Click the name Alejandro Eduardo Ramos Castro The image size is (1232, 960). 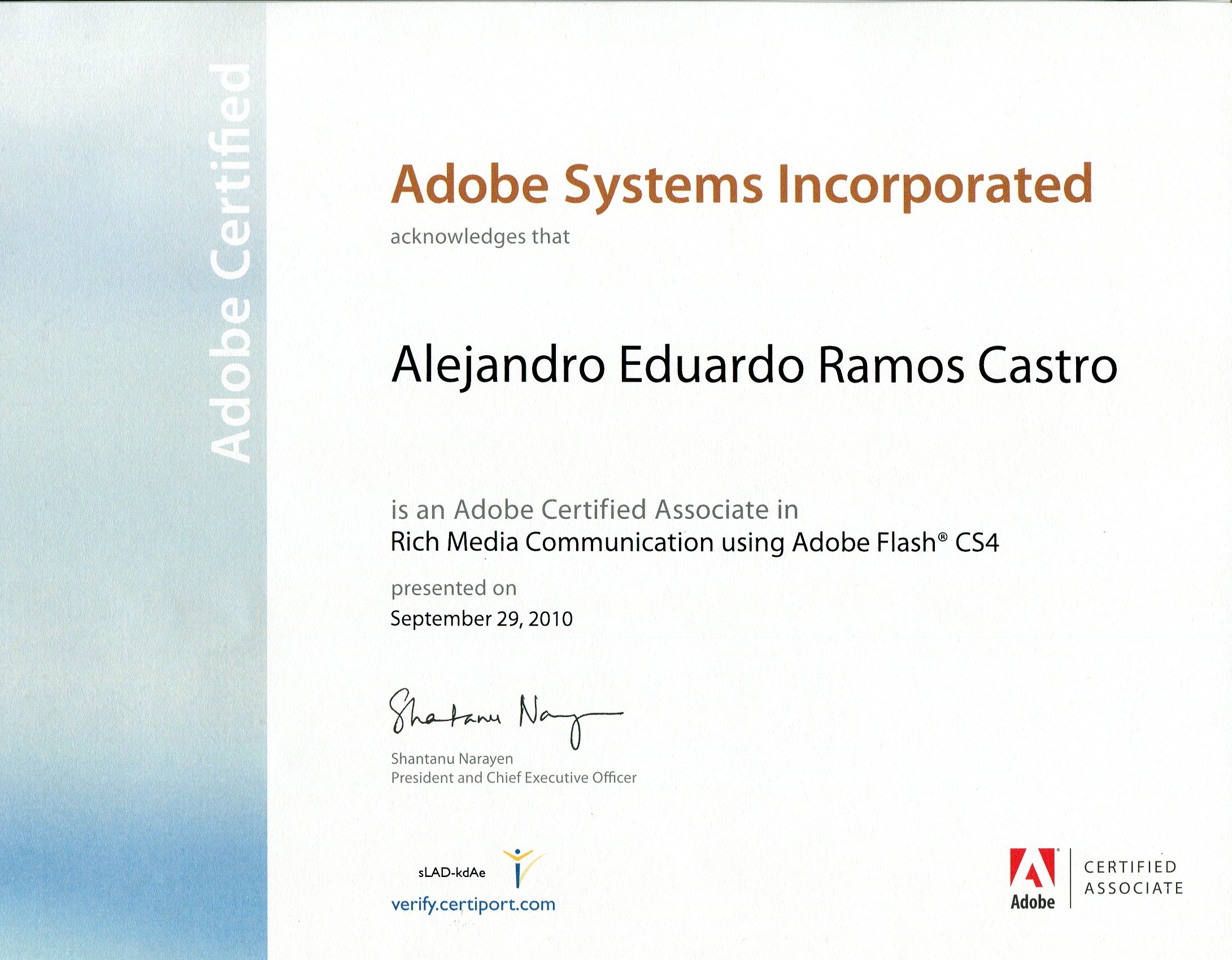(x=754, y=366)
